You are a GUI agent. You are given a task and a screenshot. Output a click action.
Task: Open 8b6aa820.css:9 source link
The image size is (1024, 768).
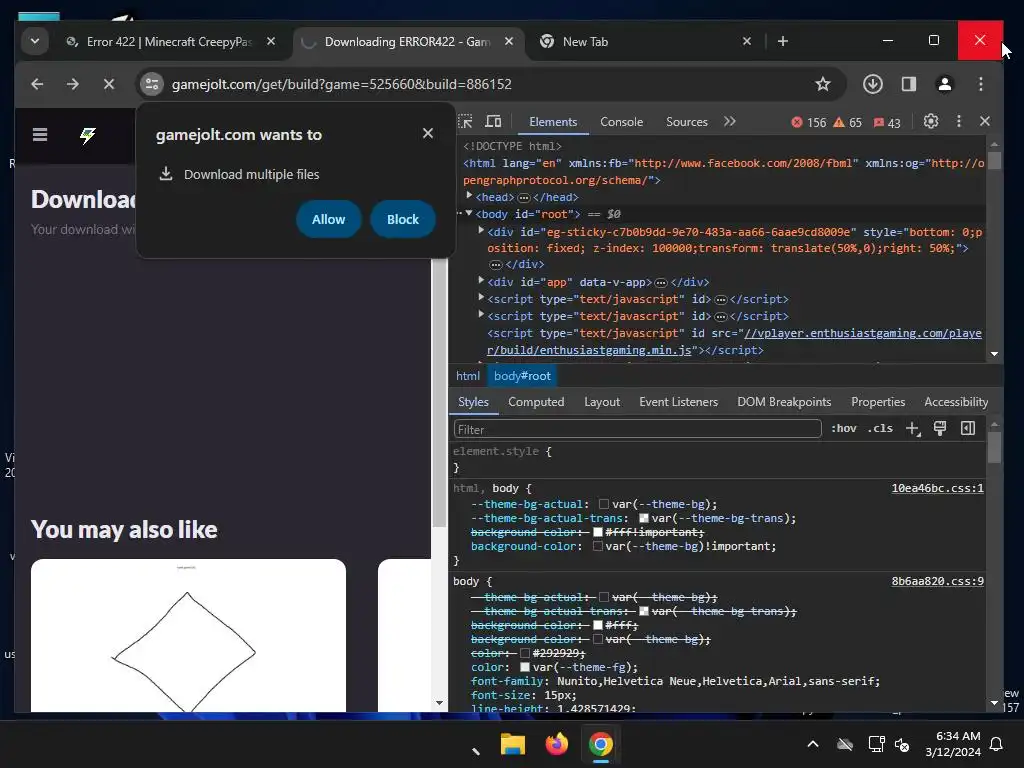(937, 581)
